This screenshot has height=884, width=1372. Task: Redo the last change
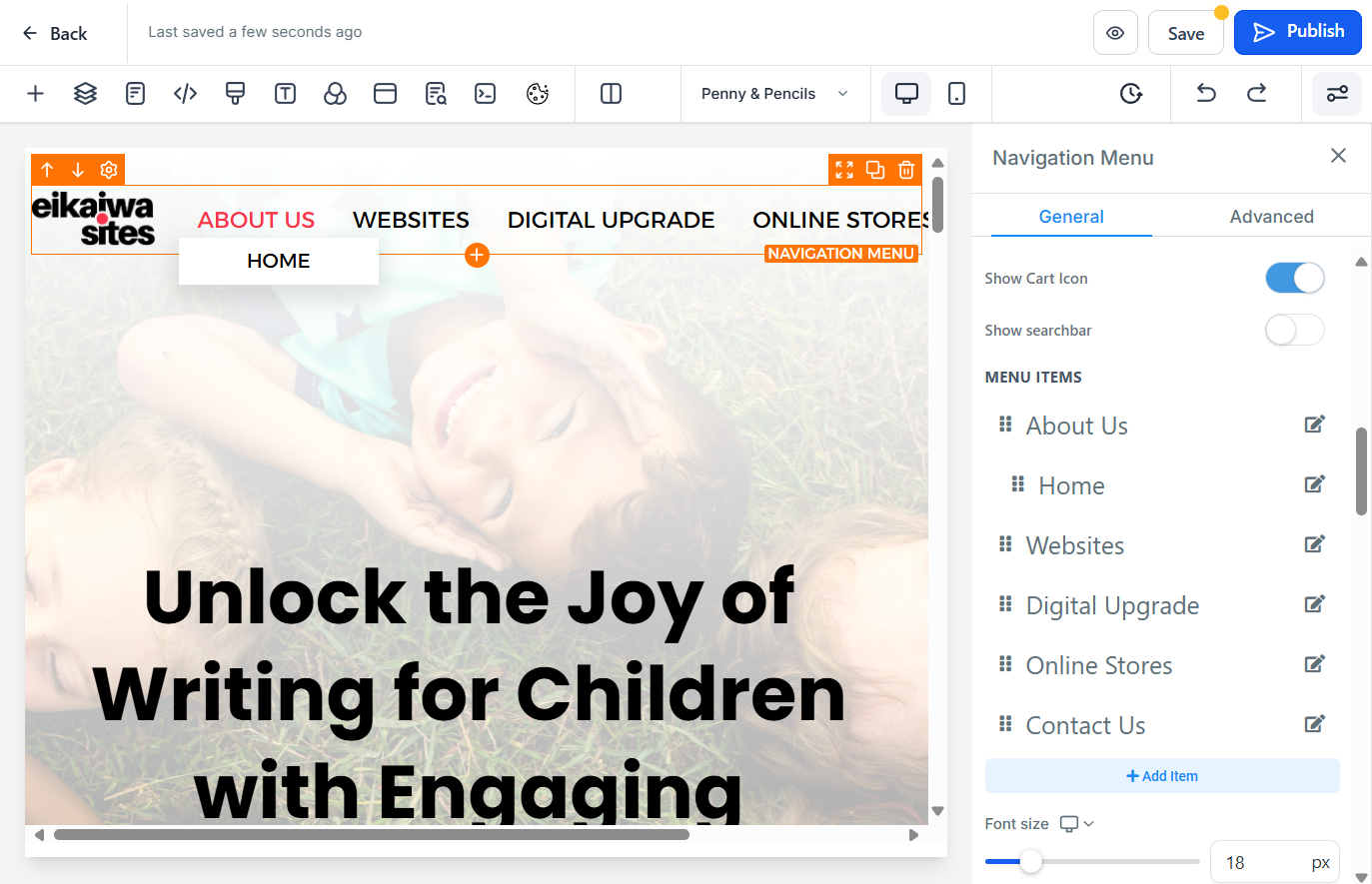pos(1257,94)
